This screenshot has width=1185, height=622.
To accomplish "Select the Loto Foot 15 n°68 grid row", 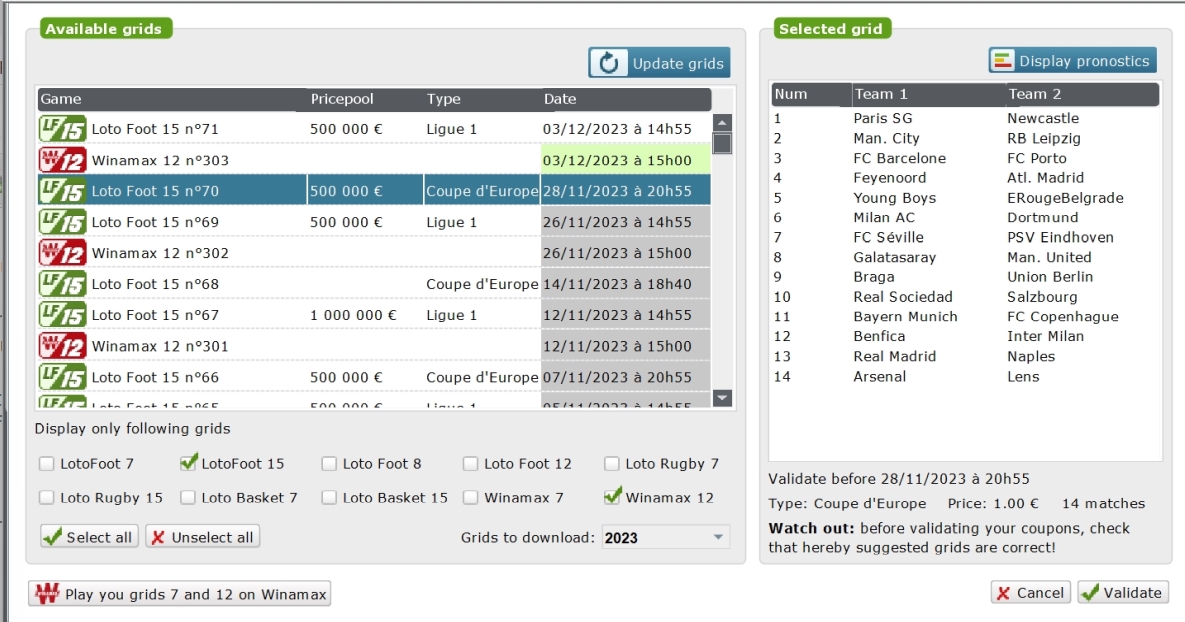I will point(374,283).
